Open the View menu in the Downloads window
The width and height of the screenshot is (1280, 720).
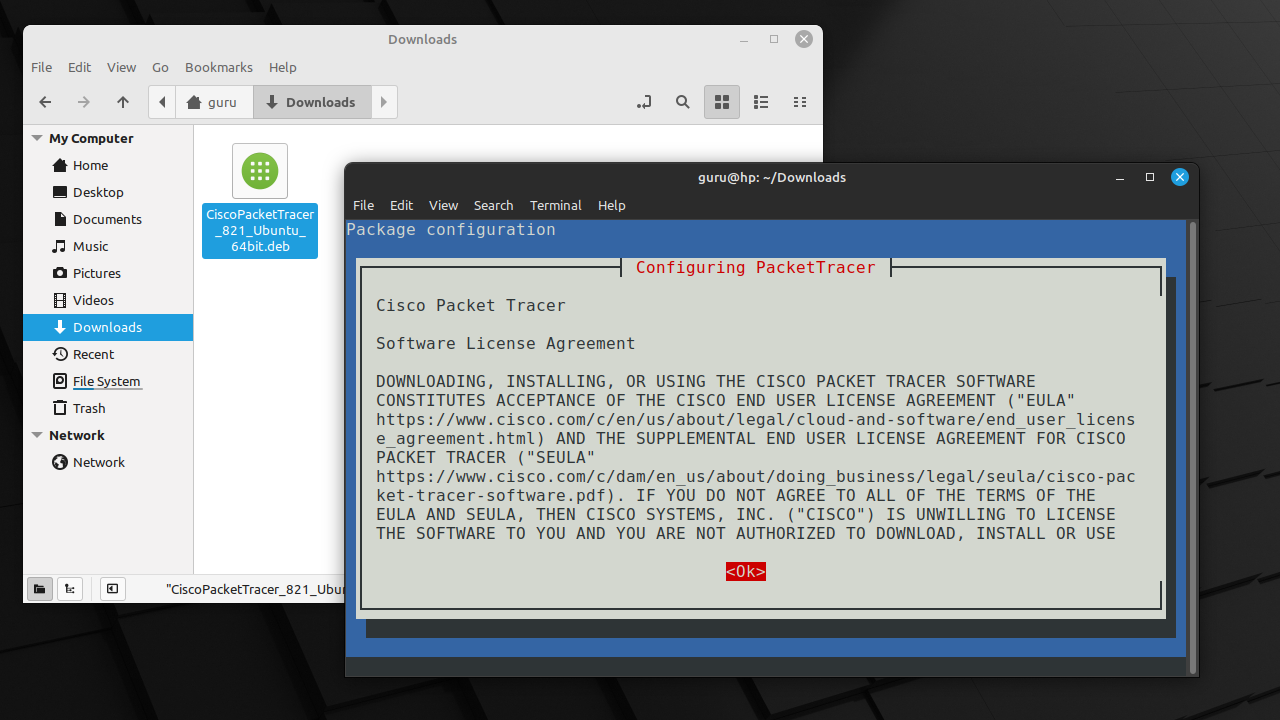tap(121, 67)
